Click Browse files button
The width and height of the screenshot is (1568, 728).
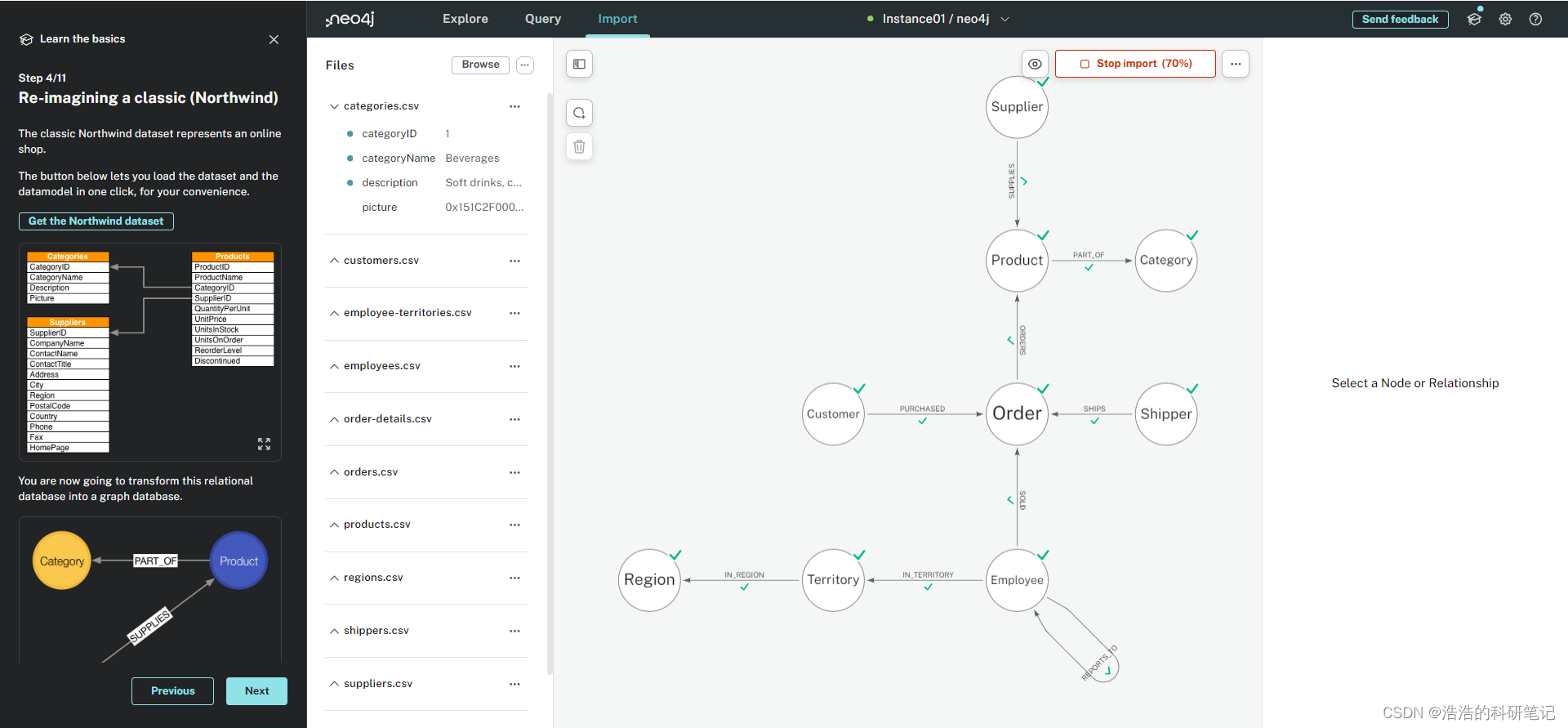[x=480, y=65]
